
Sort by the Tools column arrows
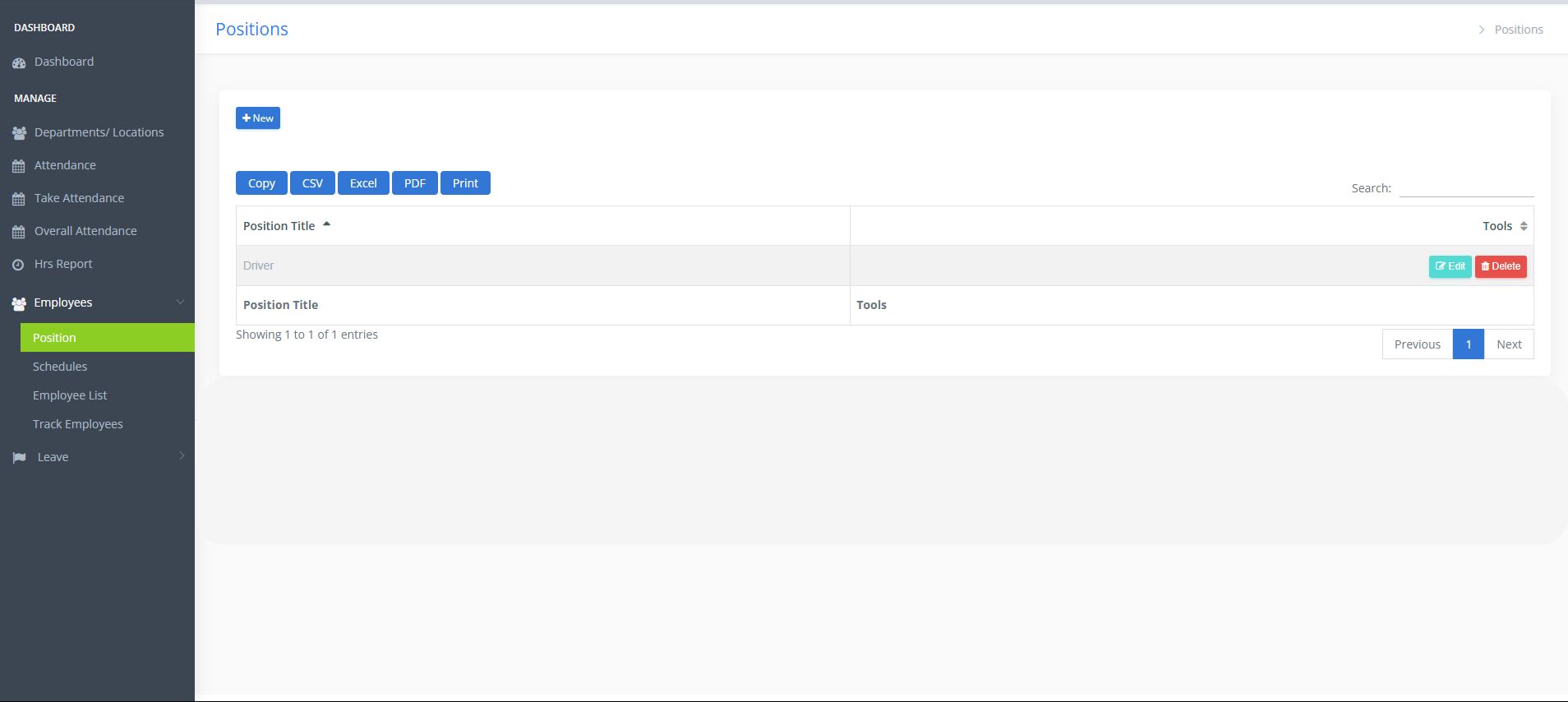pos(1523,226)
